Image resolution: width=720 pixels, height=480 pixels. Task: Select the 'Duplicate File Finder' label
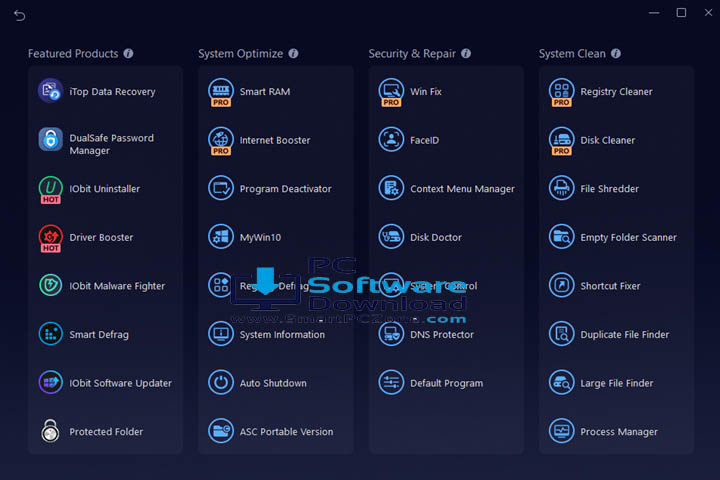pos(625,335)
